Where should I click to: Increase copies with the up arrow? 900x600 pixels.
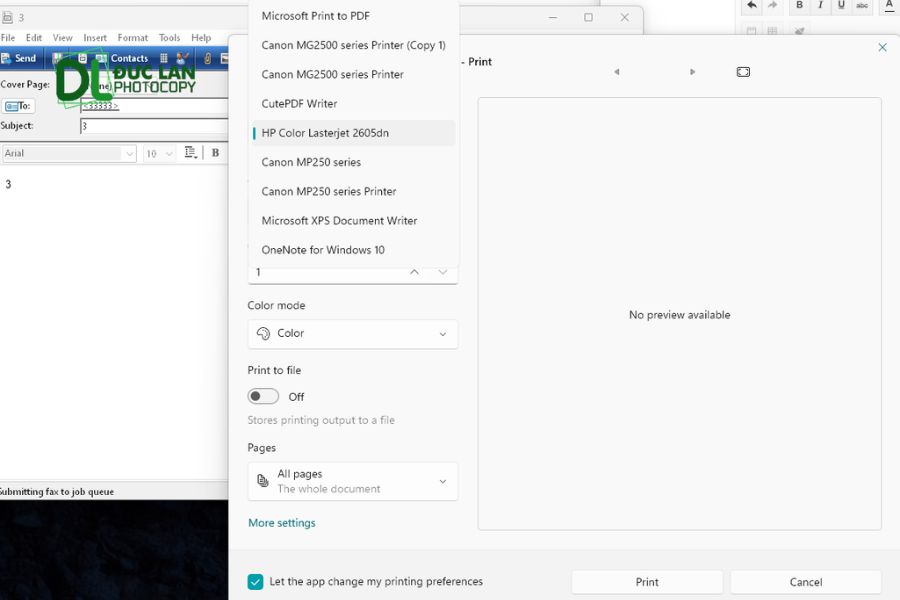coord(414,272)
